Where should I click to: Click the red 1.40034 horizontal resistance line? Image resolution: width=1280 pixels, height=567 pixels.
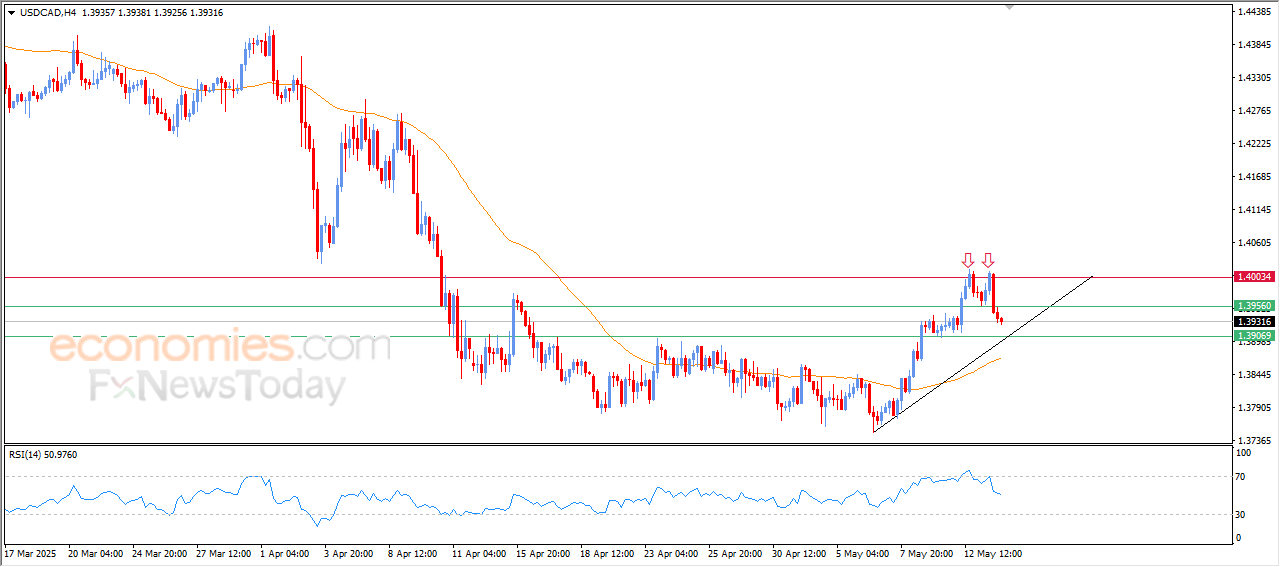600,277
